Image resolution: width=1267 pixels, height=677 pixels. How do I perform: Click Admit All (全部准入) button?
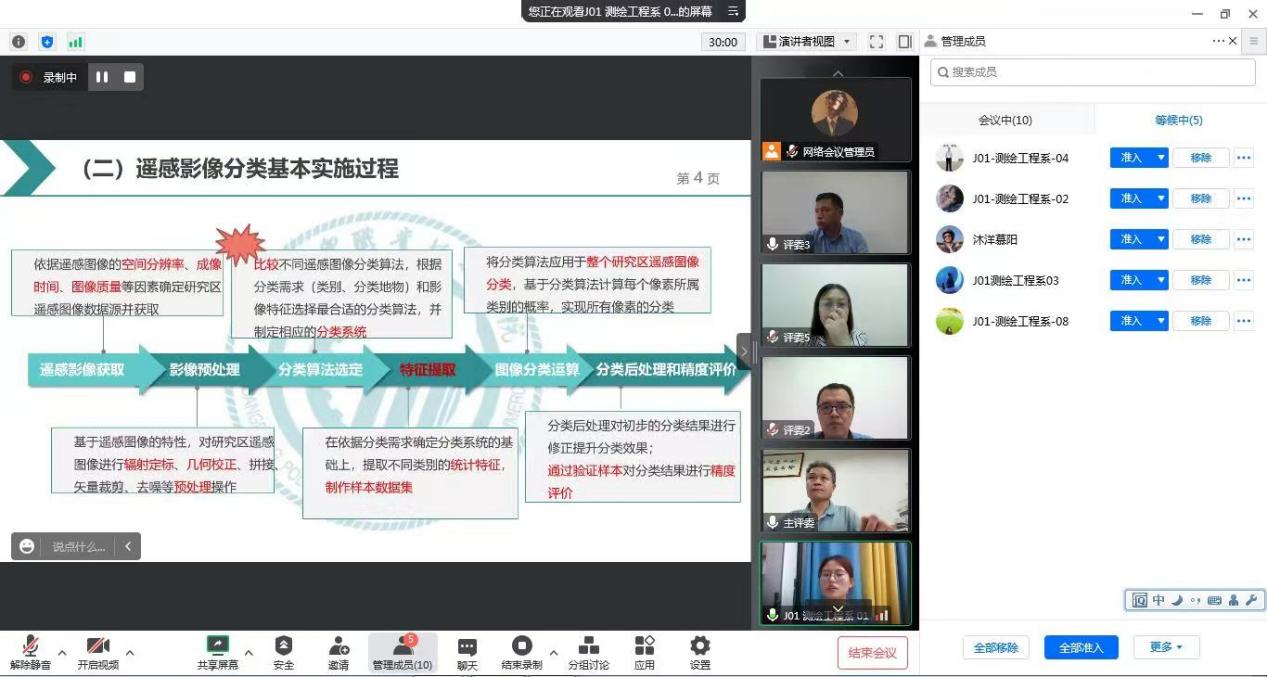(x=1080, y=647)
